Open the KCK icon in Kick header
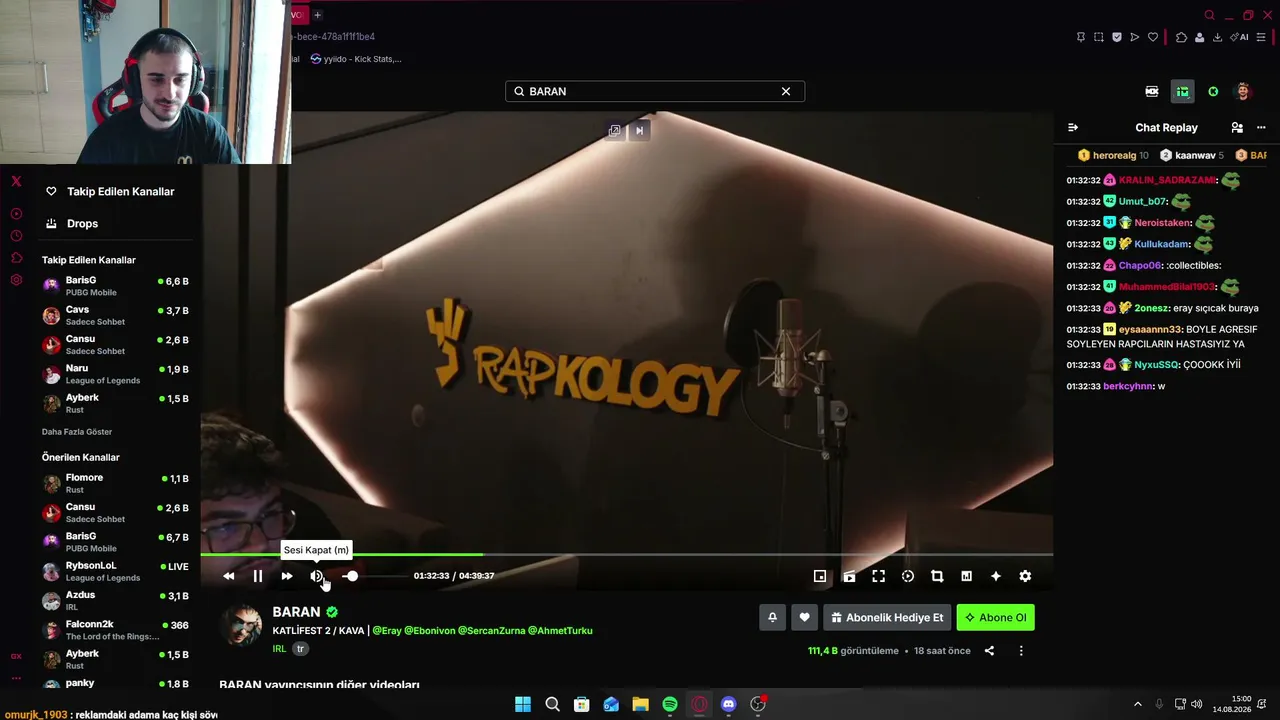1280x720 pixels. (x=1152, y=91)
